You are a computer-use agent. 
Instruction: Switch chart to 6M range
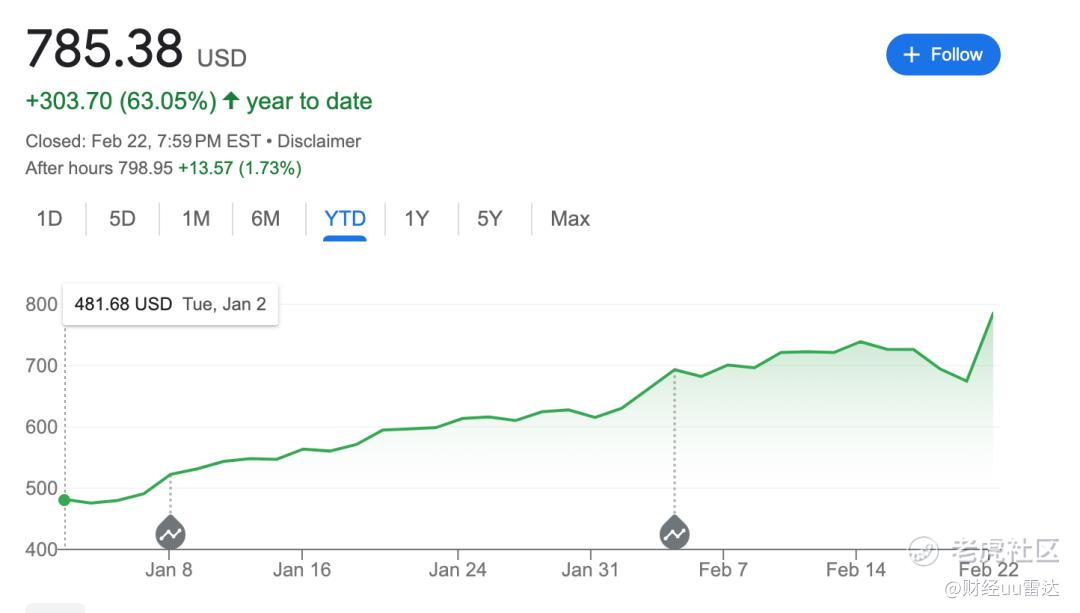[x=266, y=218]
